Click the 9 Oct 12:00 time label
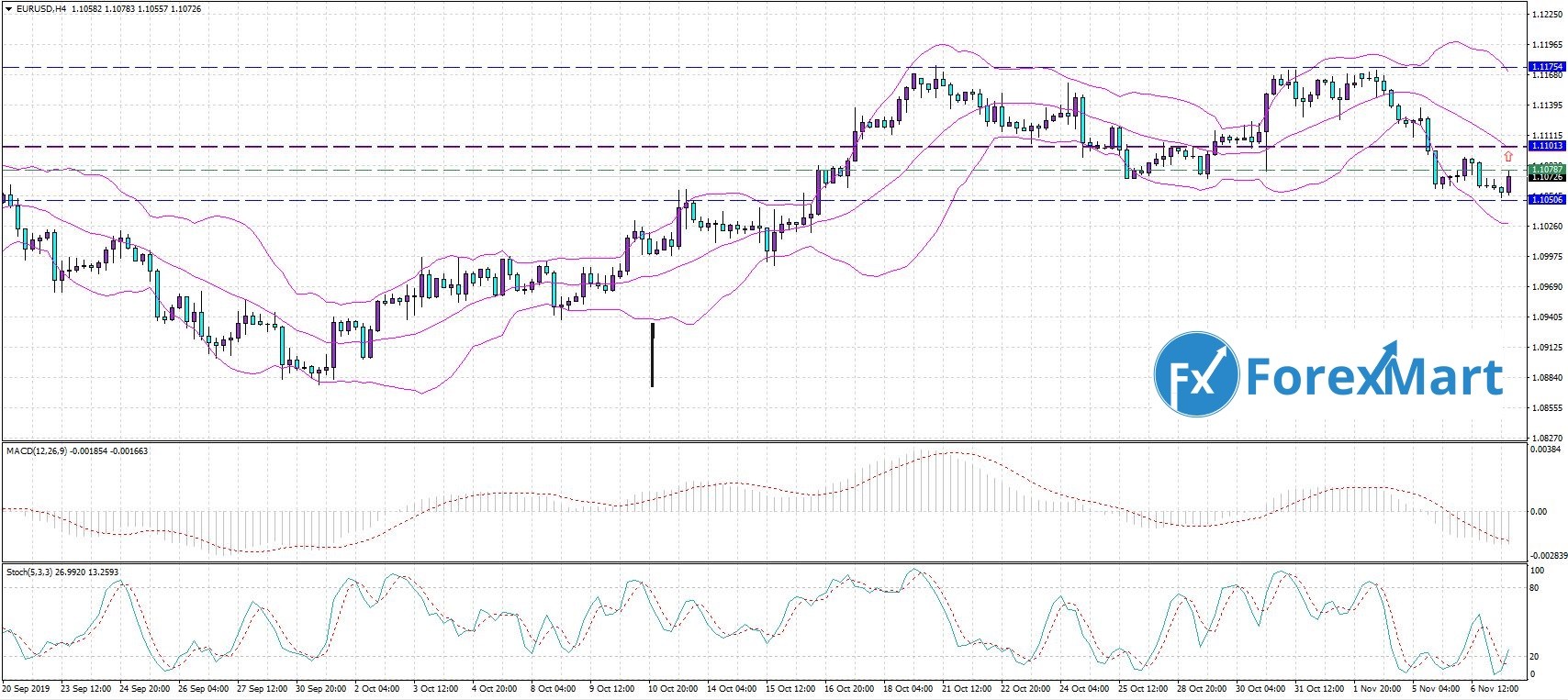Viewport: 1568px width, 700px height. tap(614, 688)
